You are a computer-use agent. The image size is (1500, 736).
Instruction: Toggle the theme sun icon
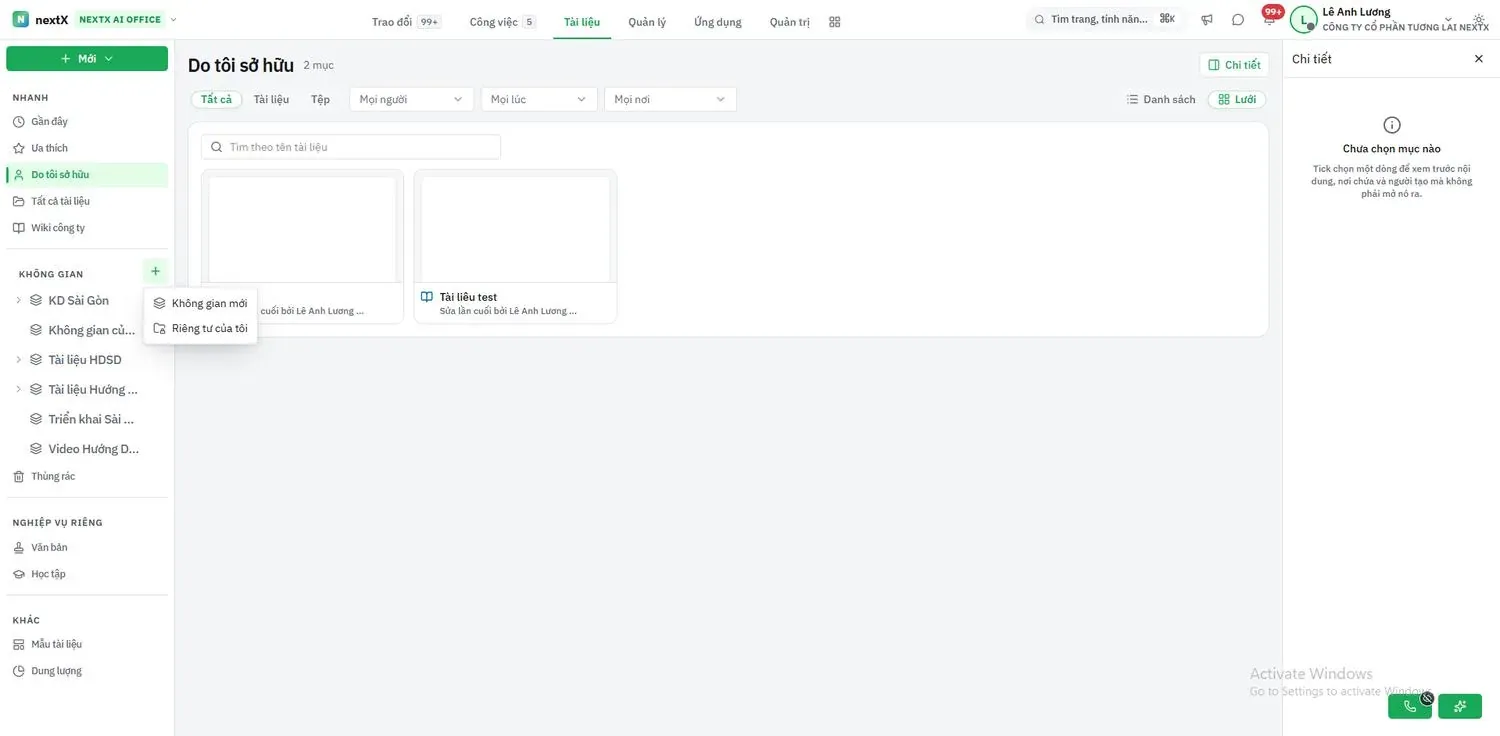click(1479, 20)
